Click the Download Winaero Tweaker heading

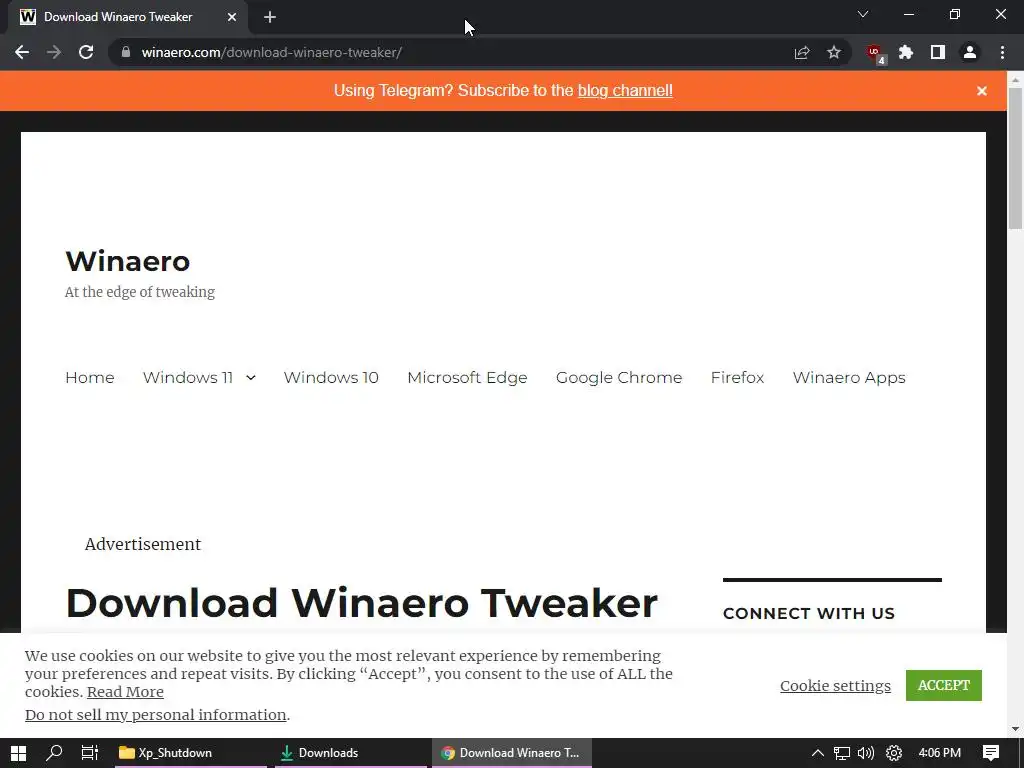(x=361, y=602)
